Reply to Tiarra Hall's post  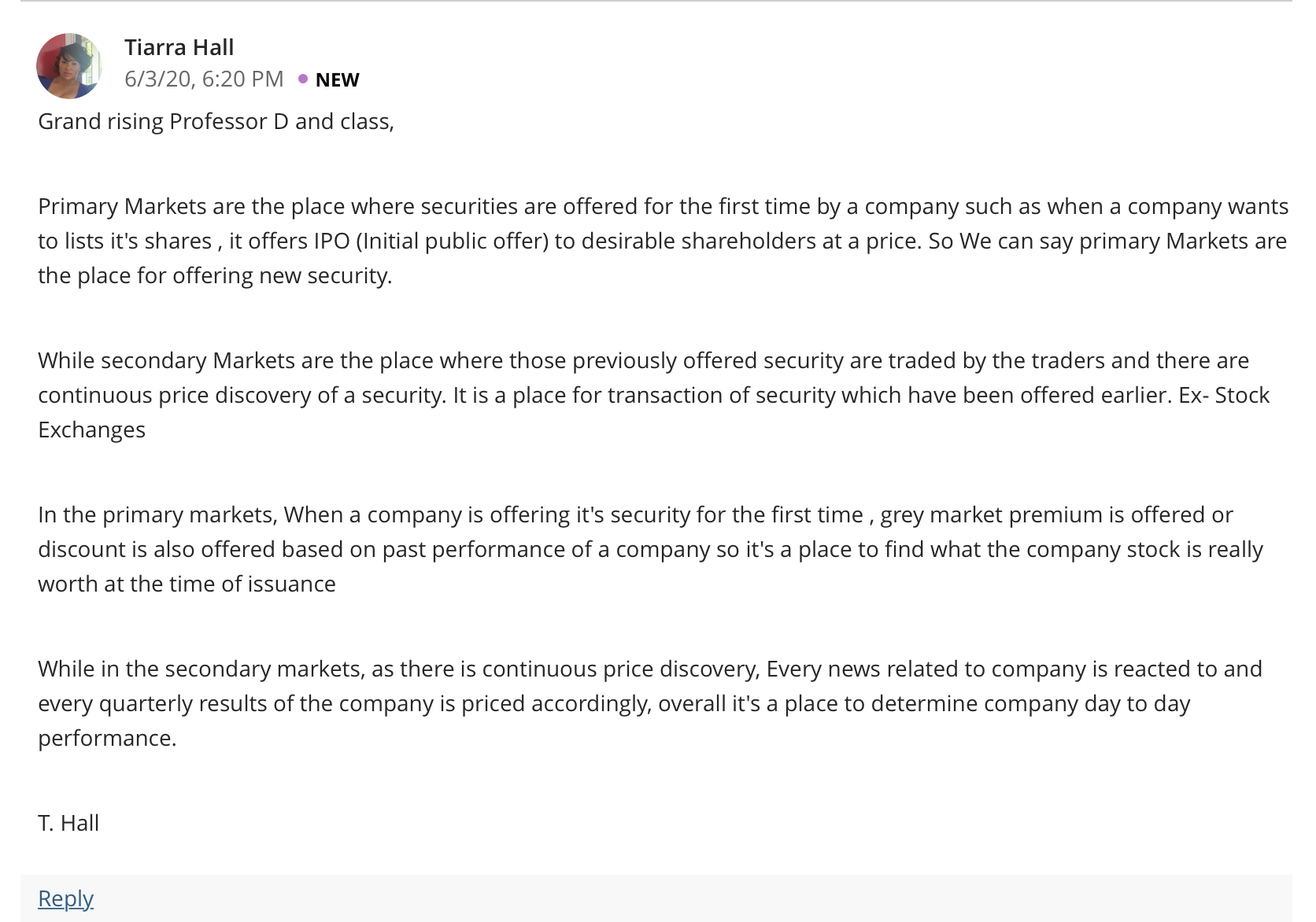click(x=65, y=898)
